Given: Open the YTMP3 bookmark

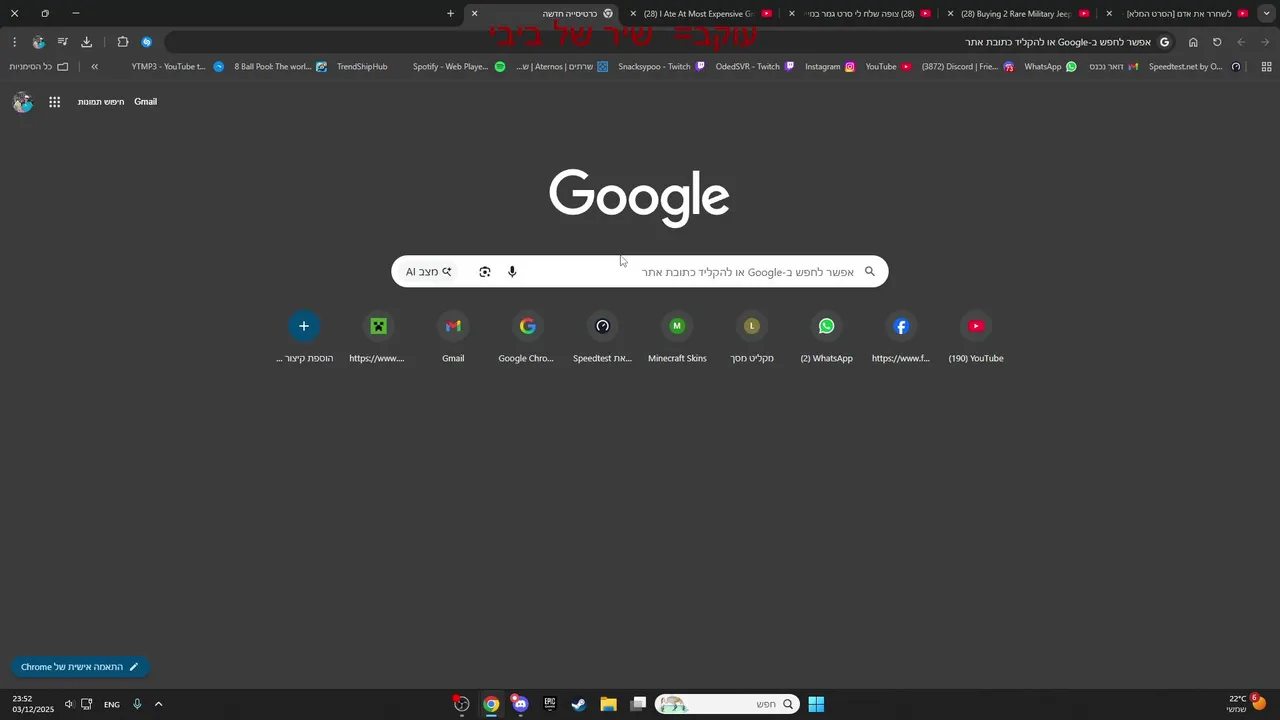Looking at the screenshot, I should click(x=178, y=67).
